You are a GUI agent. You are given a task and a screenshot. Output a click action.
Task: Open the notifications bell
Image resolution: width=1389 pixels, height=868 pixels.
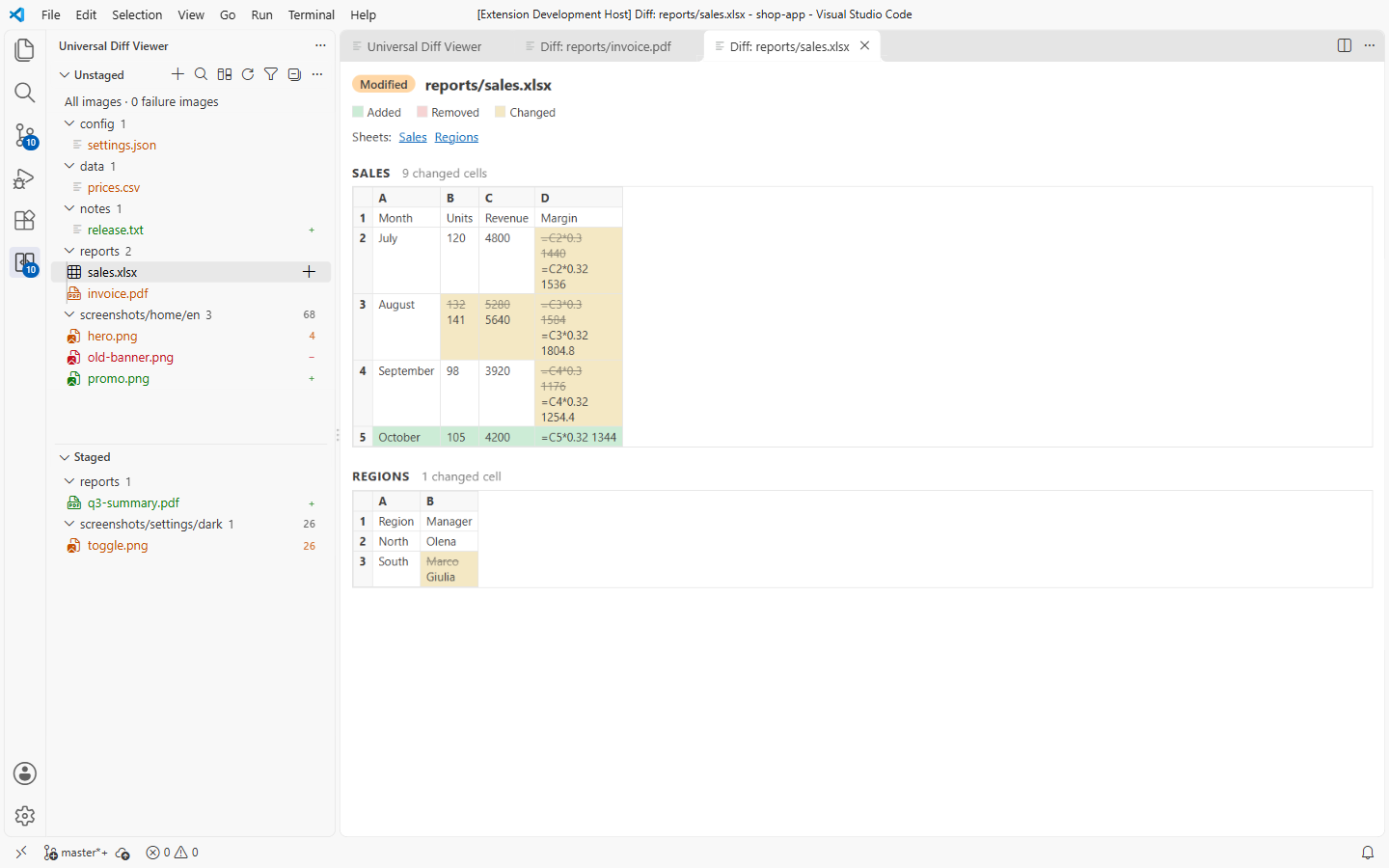click(x=1368, y=853)
